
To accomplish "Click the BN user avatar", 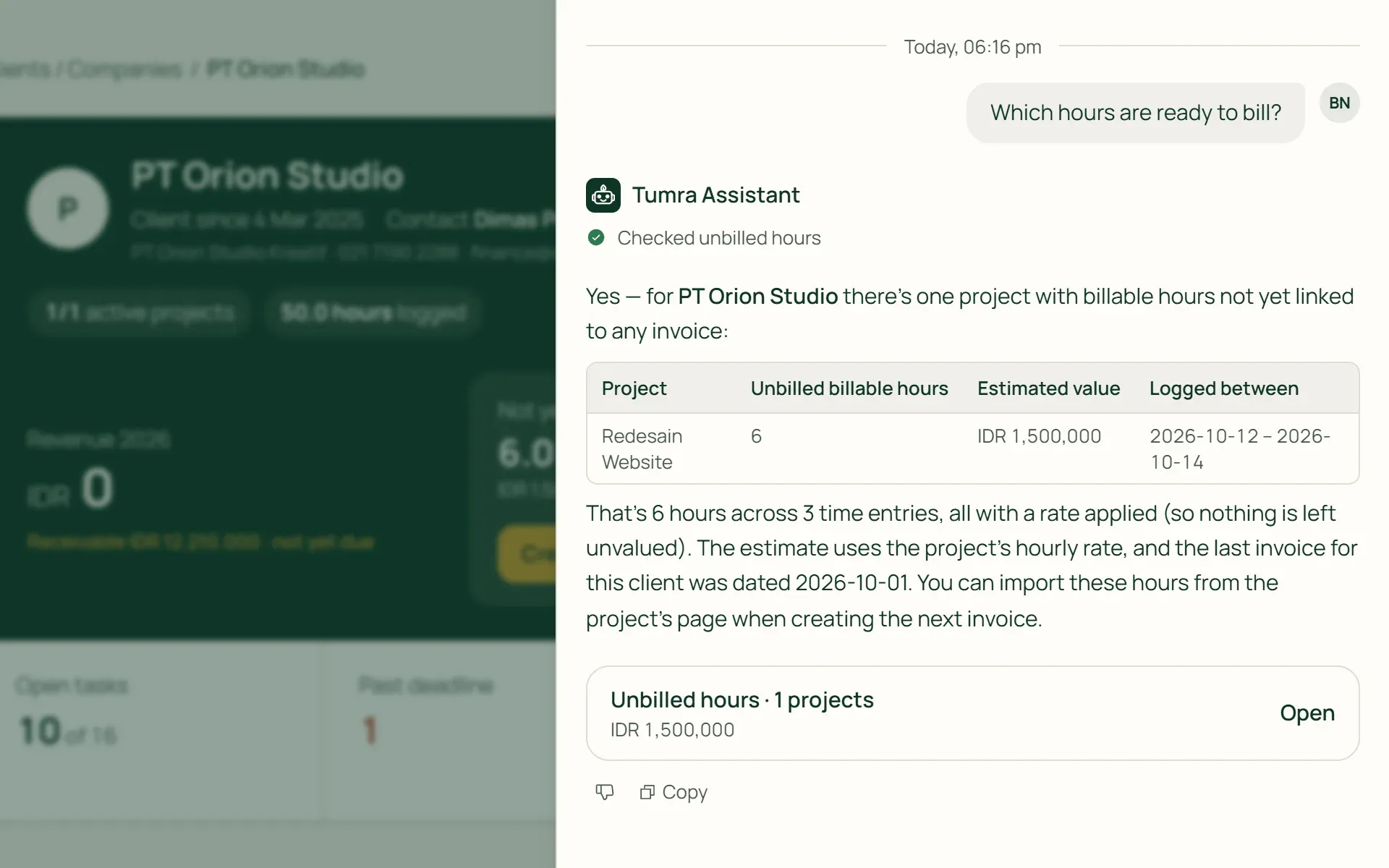I will click(1339, 103).
